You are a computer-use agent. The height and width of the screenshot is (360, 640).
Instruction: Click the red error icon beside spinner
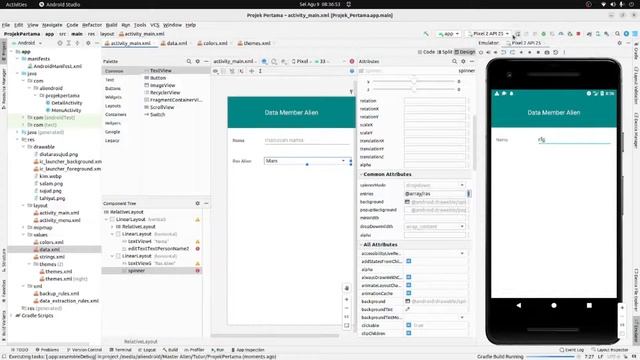[198, 271]
